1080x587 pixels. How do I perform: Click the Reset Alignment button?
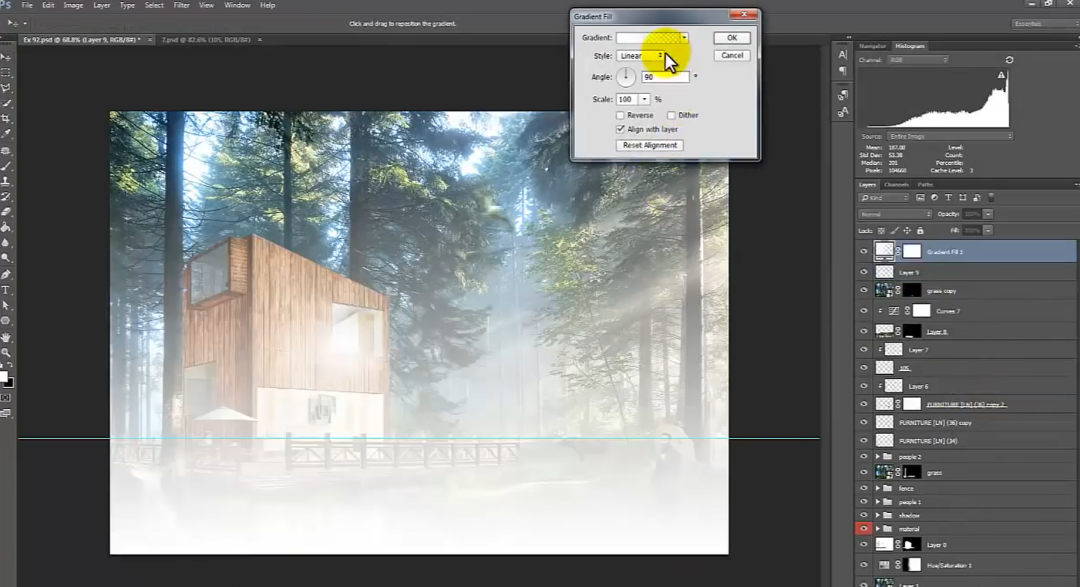click(650, 145)
